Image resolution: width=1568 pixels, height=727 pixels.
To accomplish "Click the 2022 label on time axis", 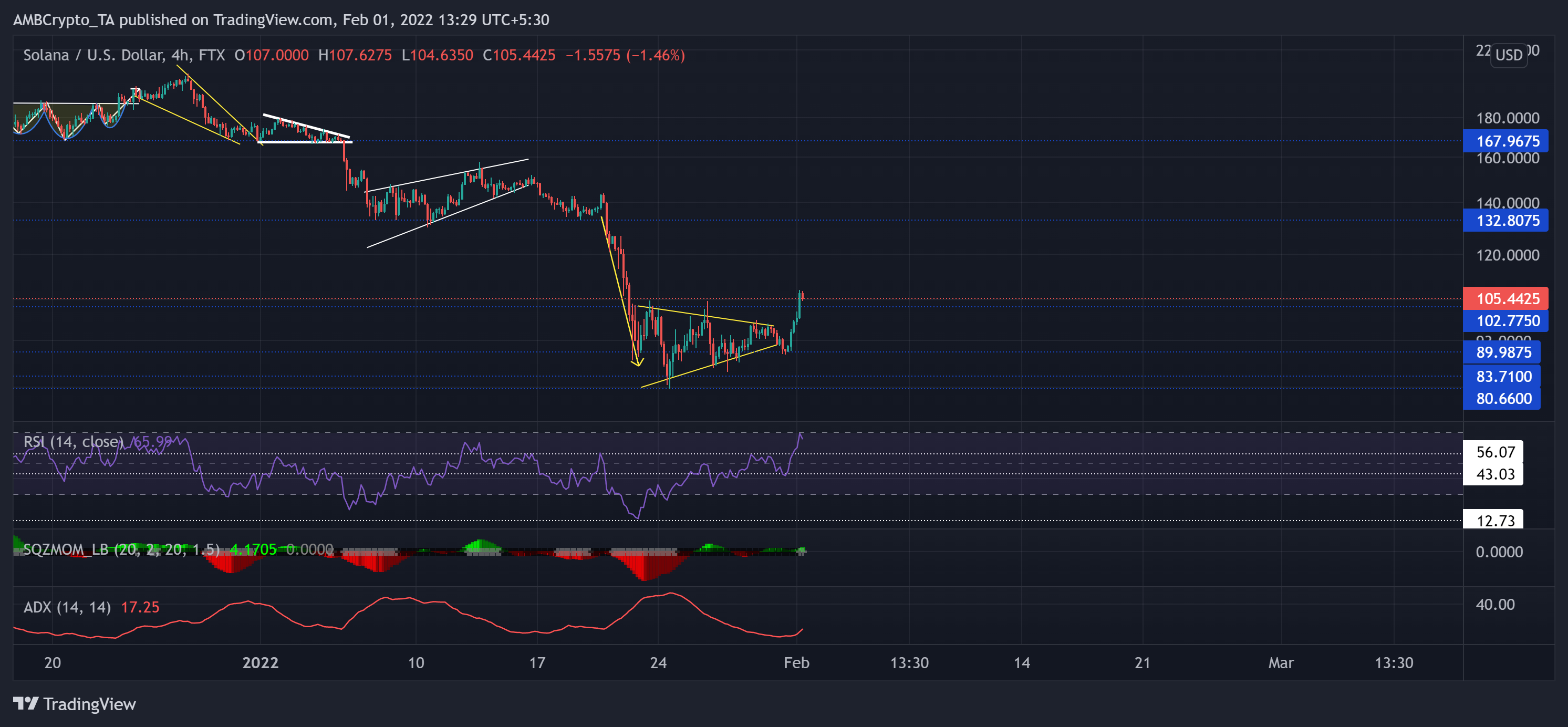I will 260,662.
